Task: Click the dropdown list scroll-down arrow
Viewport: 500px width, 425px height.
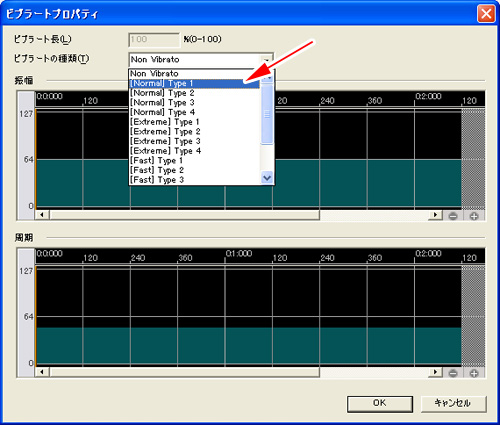Action: pyautogui.click(x=267, y=178)
